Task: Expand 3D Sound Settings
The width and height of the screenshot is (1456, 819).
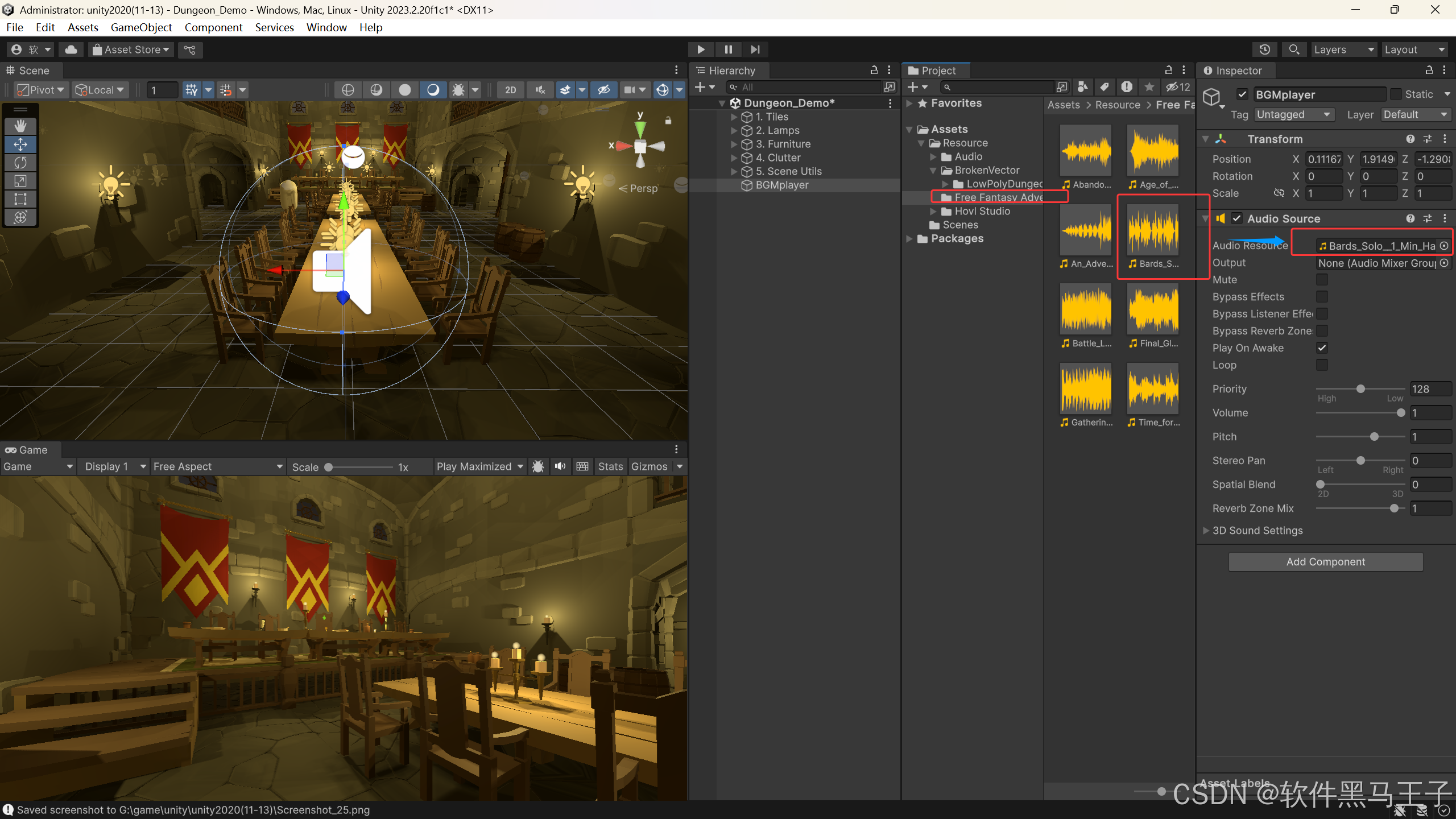Action: [x=1206, y=530]
